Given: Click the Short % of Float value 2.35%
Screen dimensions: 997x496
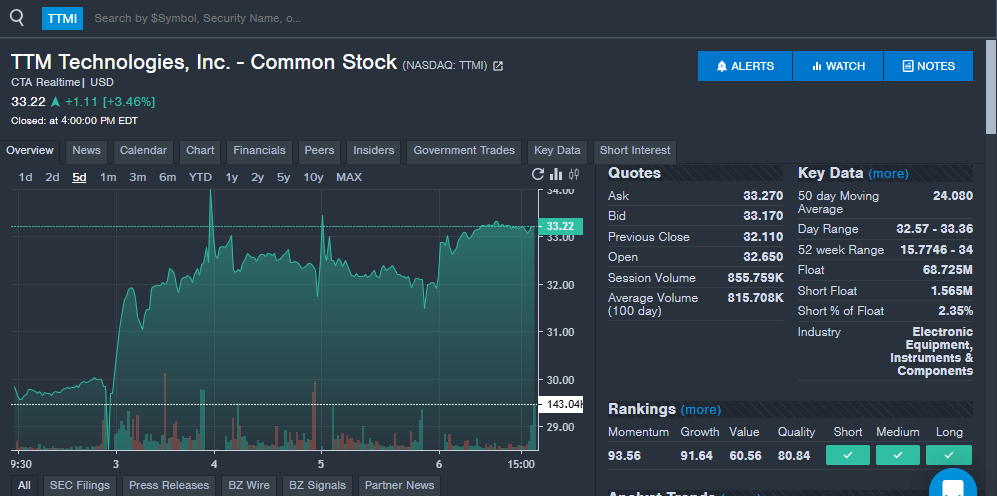Looking at the screenshot, I should [x=955, y=311].
